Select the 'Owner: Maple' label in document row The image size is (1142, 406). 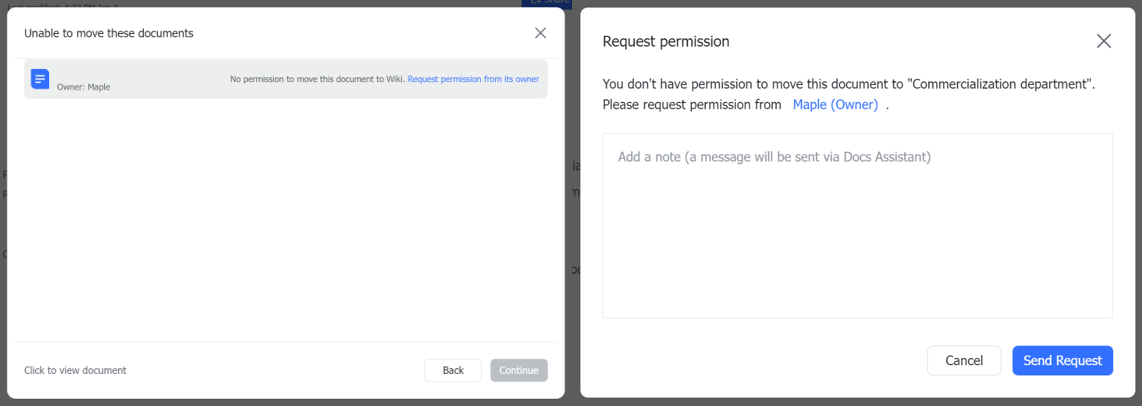(84, 87)
